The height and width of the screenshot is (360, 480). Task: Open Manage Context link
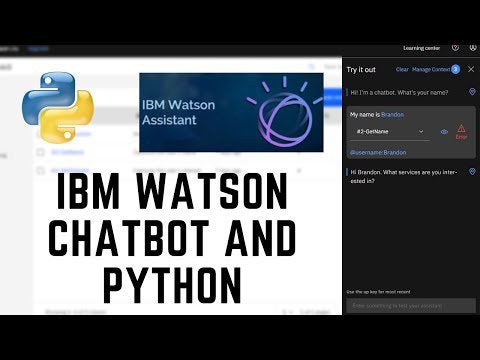(431, 69)
